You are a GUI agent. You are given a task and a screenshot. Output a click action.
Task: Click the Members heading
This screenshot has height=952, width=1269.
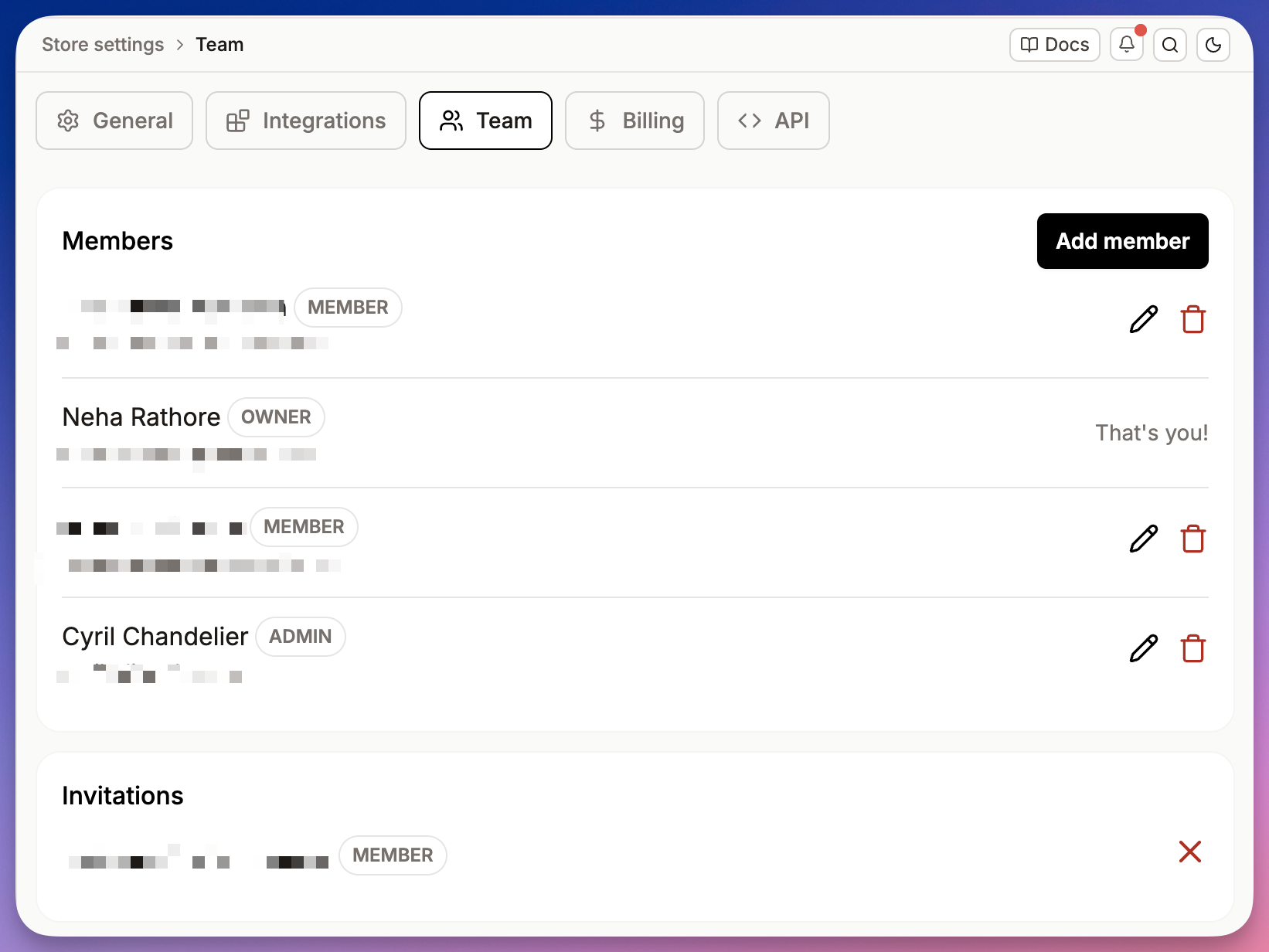pyautogui.click(x=117, y=241)
